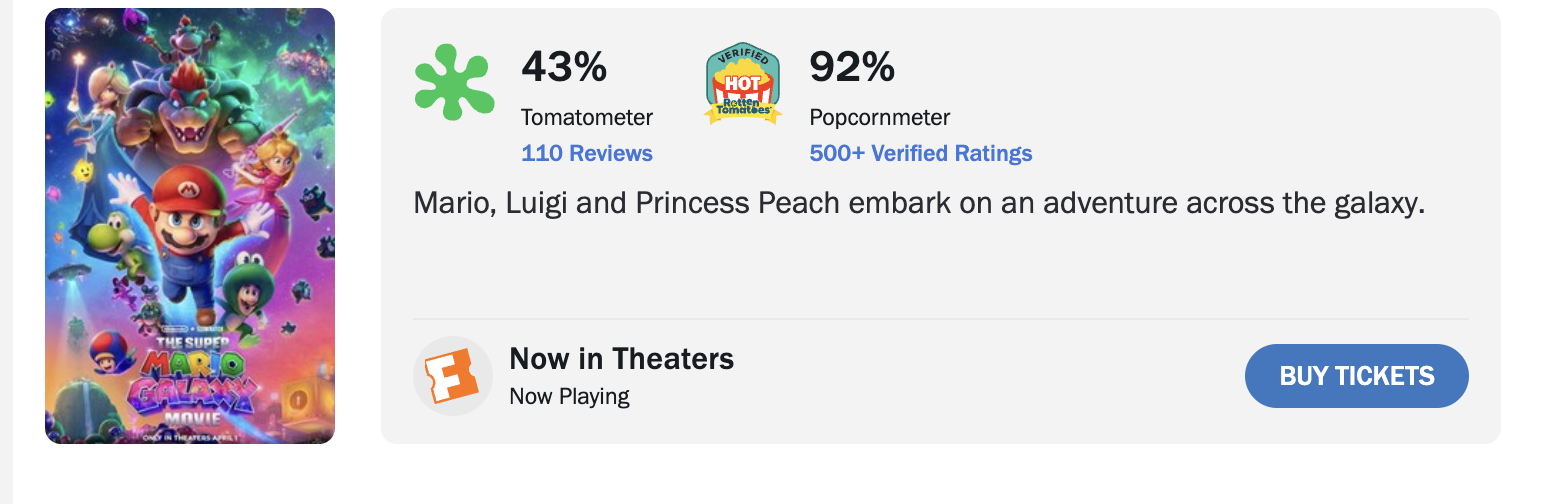This screenshot has height=504, width=1544.
Task: Click the green splat Tomatometer icon
Action: pyautogui.click(x=454, y=82)
